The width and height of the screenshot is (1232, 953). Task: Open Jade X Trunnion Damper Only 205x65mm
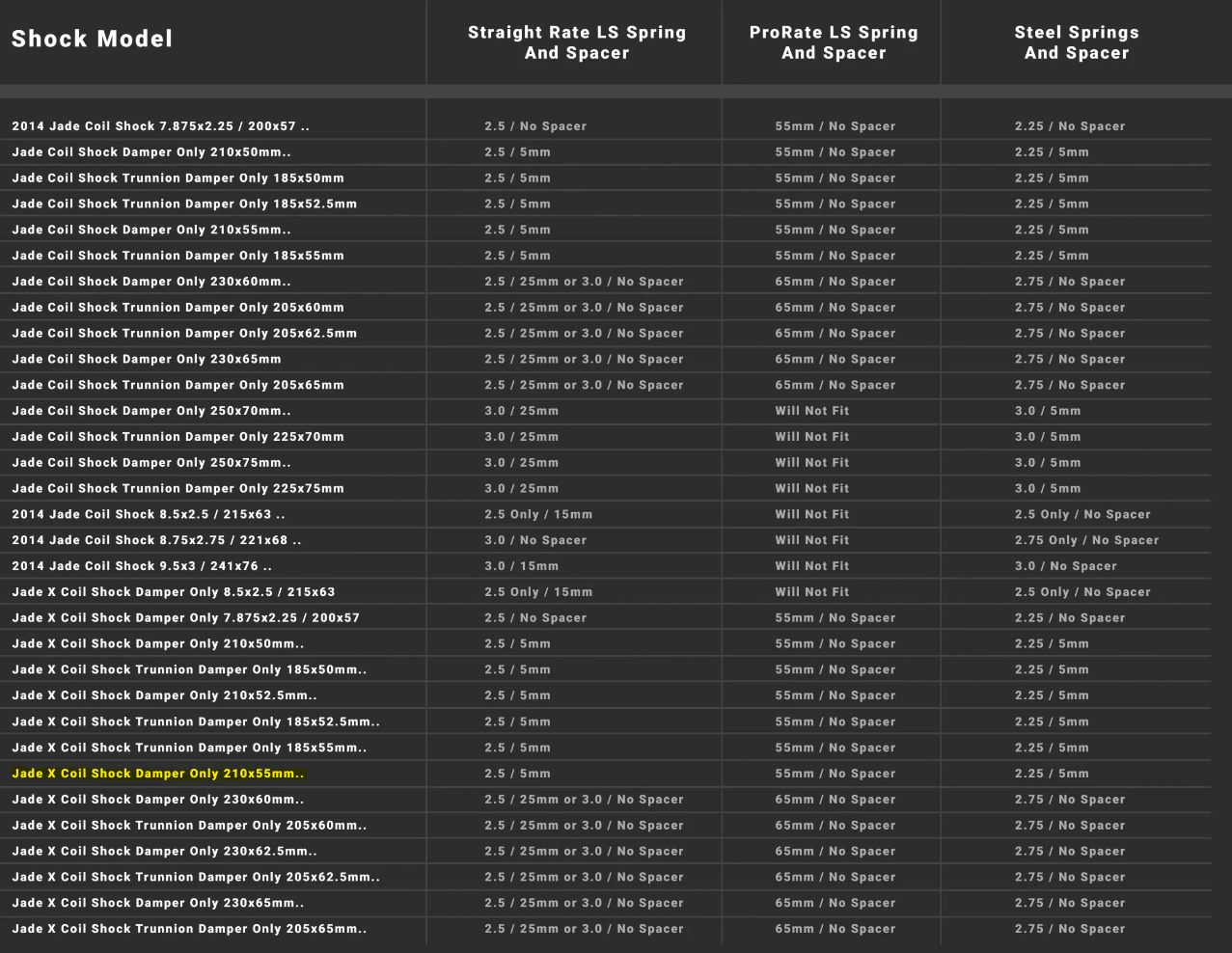click(189, 929)
